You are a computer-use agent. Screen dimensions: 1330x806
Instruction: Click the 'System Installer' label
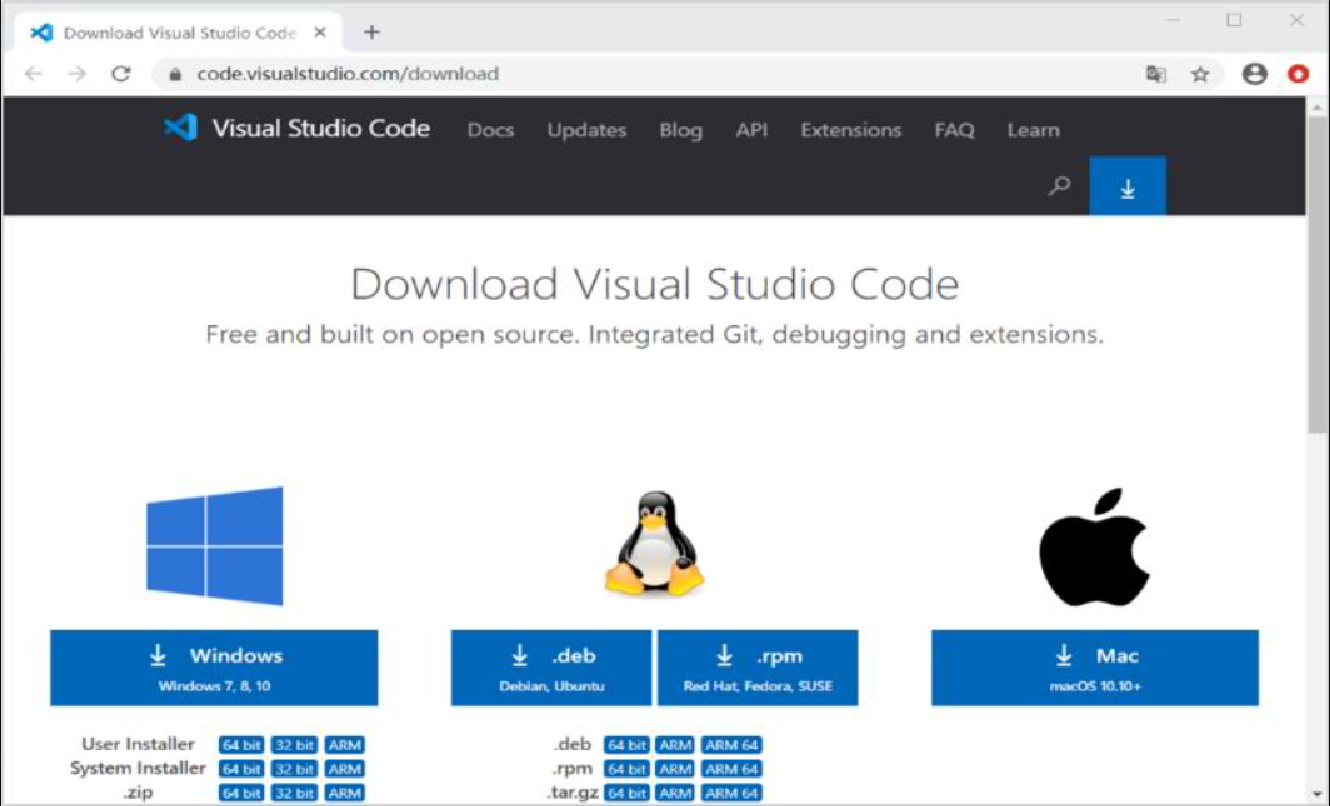138,768
